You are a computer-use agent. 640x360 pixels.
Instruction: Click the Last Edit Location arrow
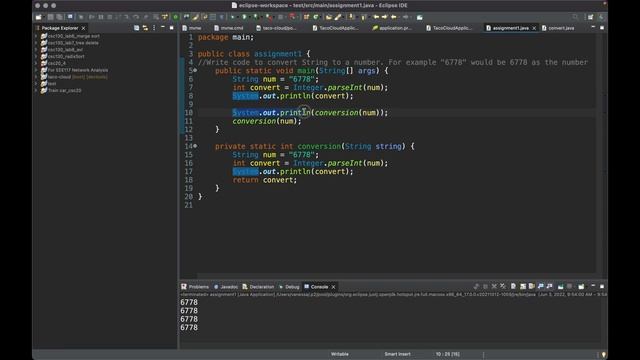376,17
